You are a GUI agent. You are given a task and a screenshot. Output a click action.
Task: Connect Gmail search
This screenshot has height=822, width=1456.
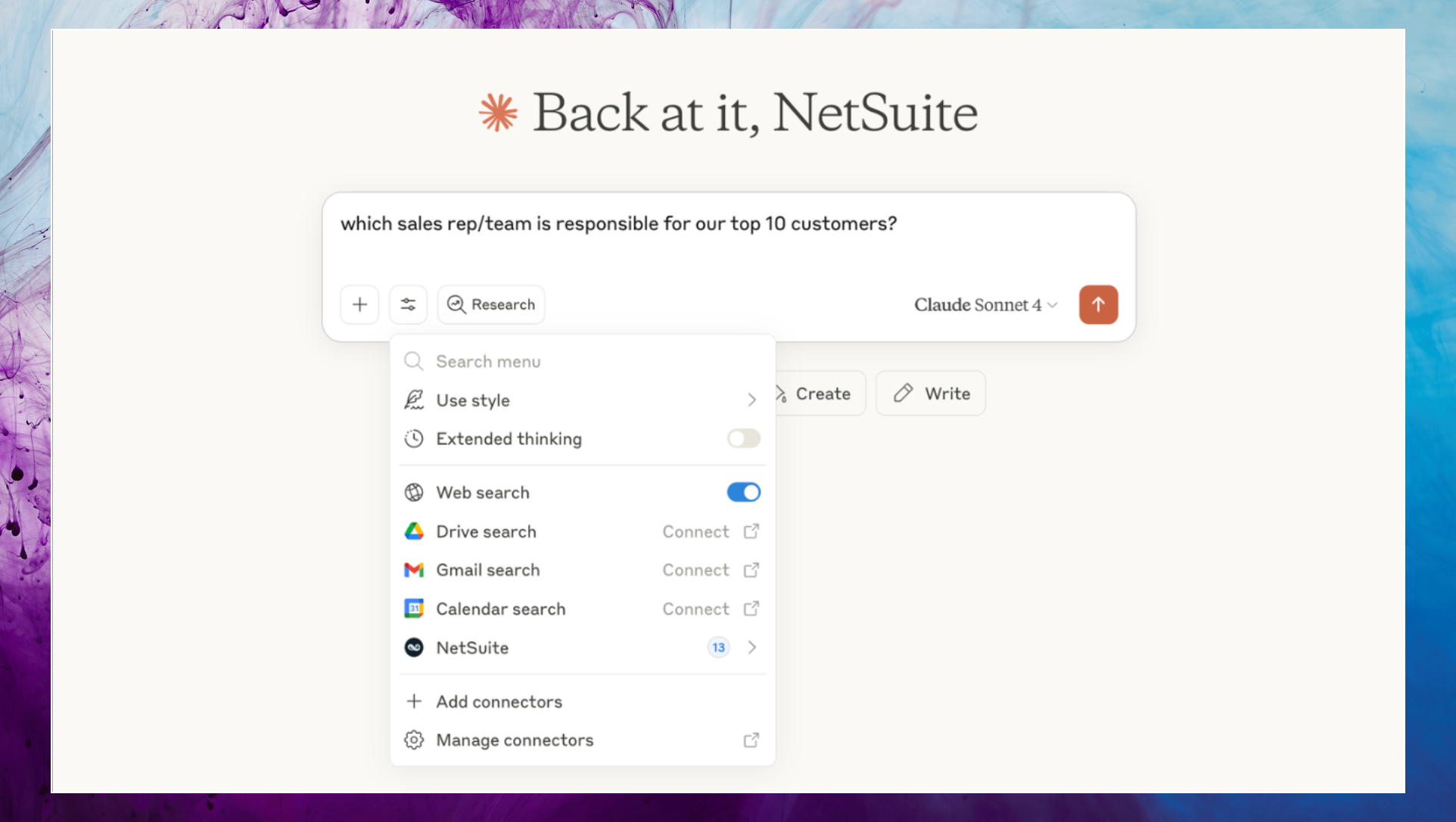click(695, 570)
